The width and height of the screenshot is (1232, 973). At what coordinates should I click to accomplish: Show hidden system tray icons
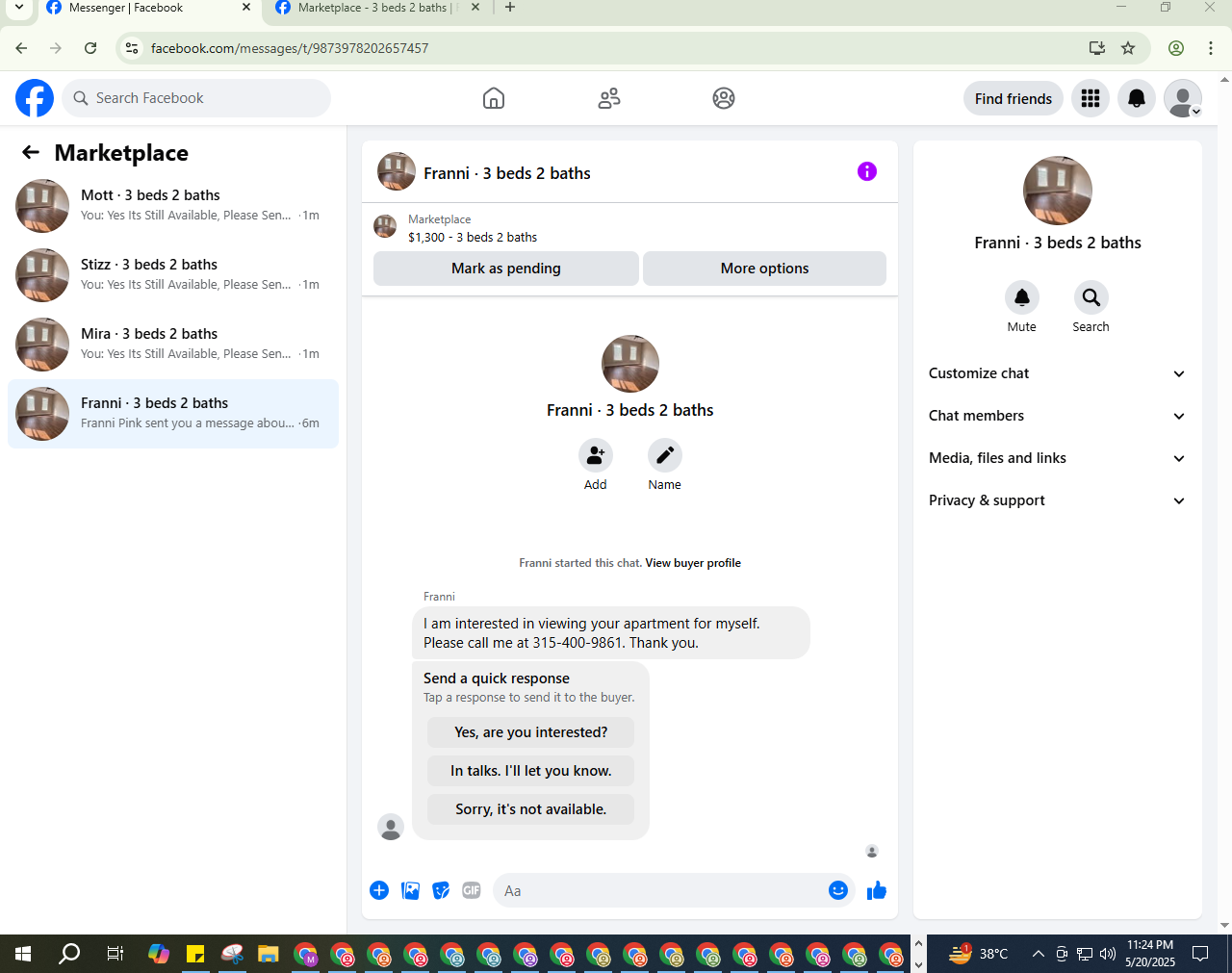[x=1038, y=954]
